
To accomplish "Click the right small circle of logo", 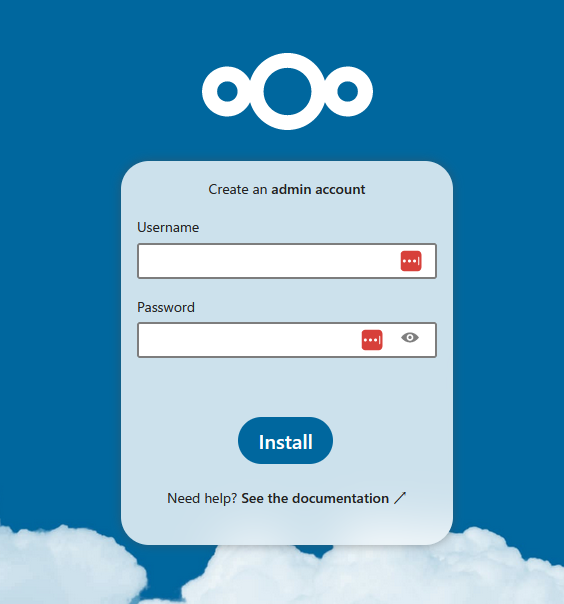I will tap(347, 91).
